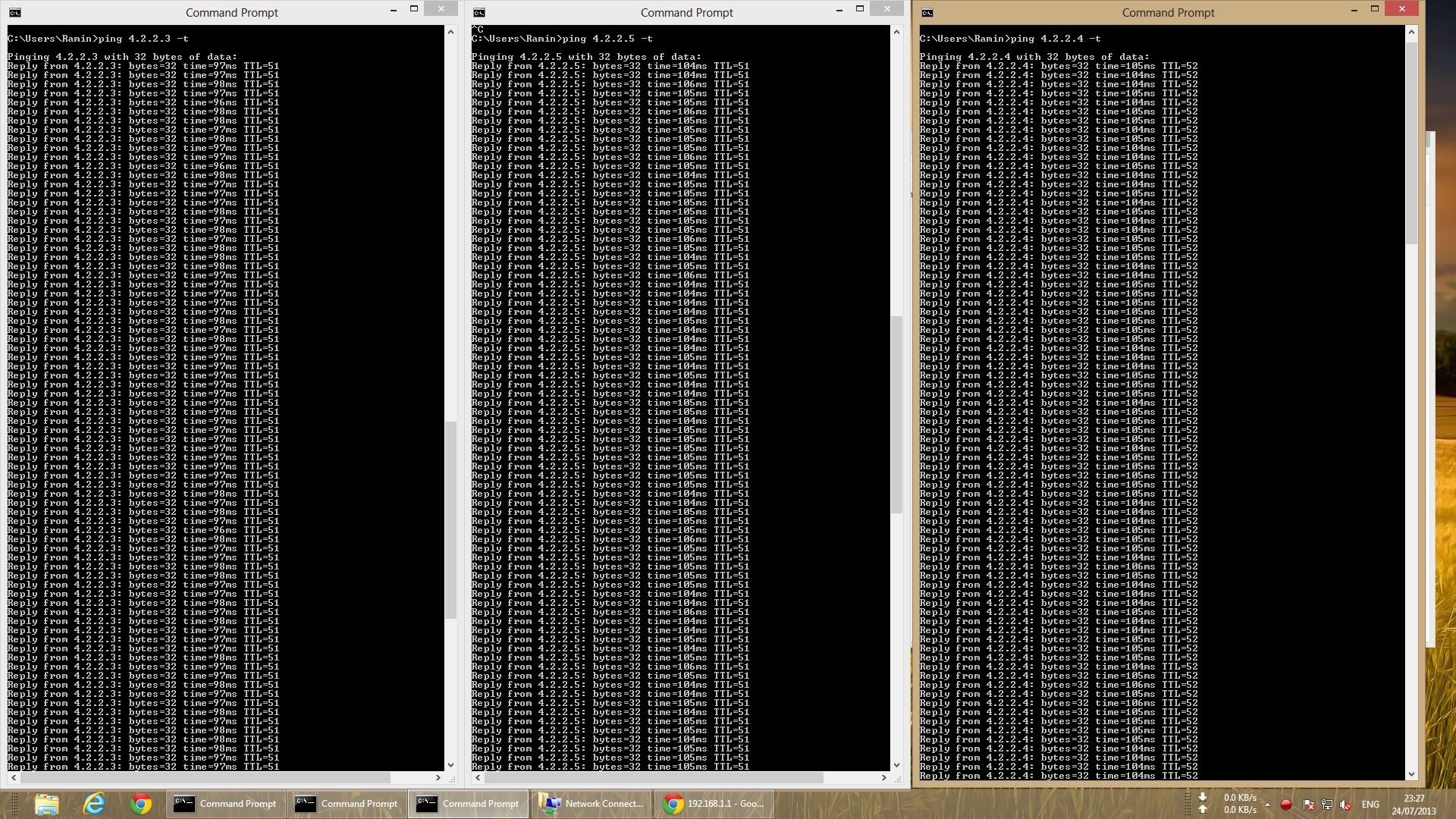Image resolution: width=1456 pixels, height=819 pixels.
Task: Click vertical scrollbar thumb in ping 4.2.2.3 window
Action: click(450, 520)
